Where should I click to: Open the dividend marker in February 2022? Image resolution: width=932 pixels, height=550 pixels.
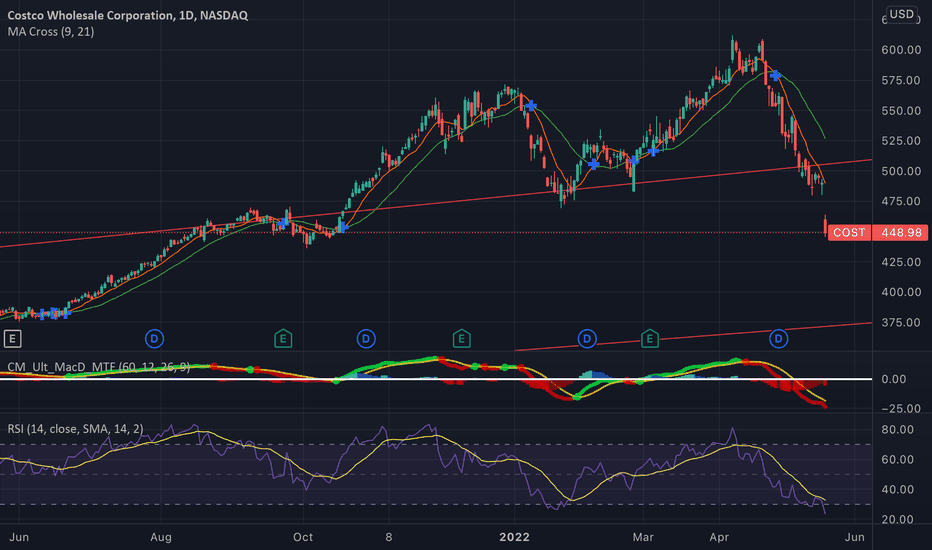(x=587, y=339)
